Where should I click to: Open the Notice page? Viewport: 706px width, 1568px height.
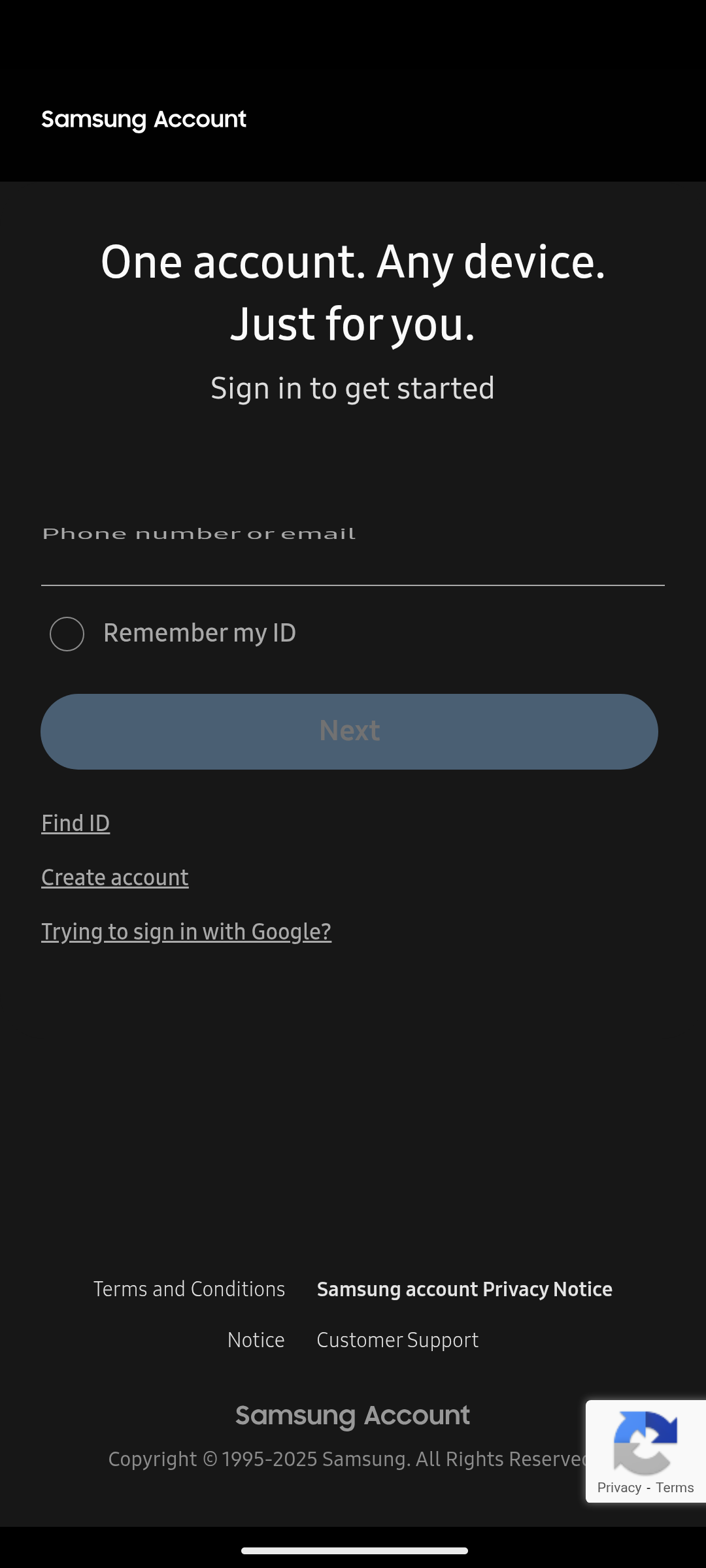coord(256,1340)
